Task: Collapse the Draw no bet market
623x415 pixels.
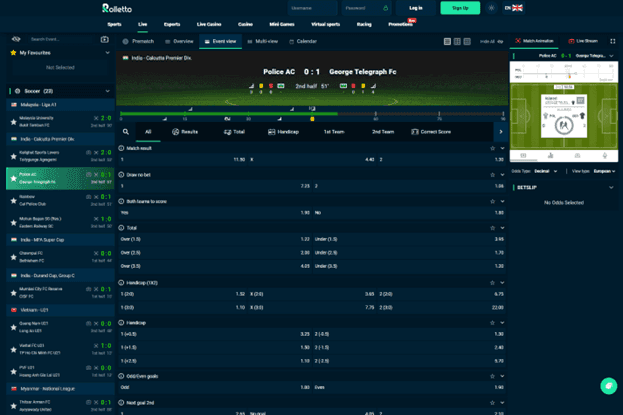Action: 502,175
